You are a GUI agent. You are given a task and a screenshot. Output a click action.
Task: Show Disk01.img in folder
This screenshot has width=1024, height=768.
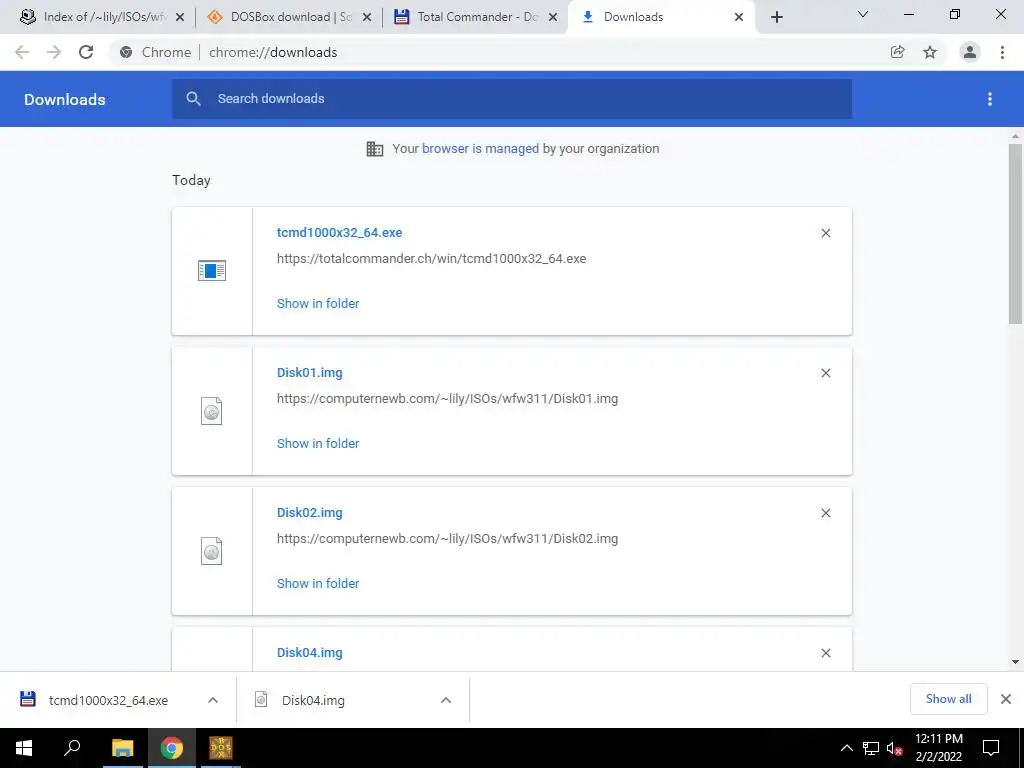click(318, 443)
